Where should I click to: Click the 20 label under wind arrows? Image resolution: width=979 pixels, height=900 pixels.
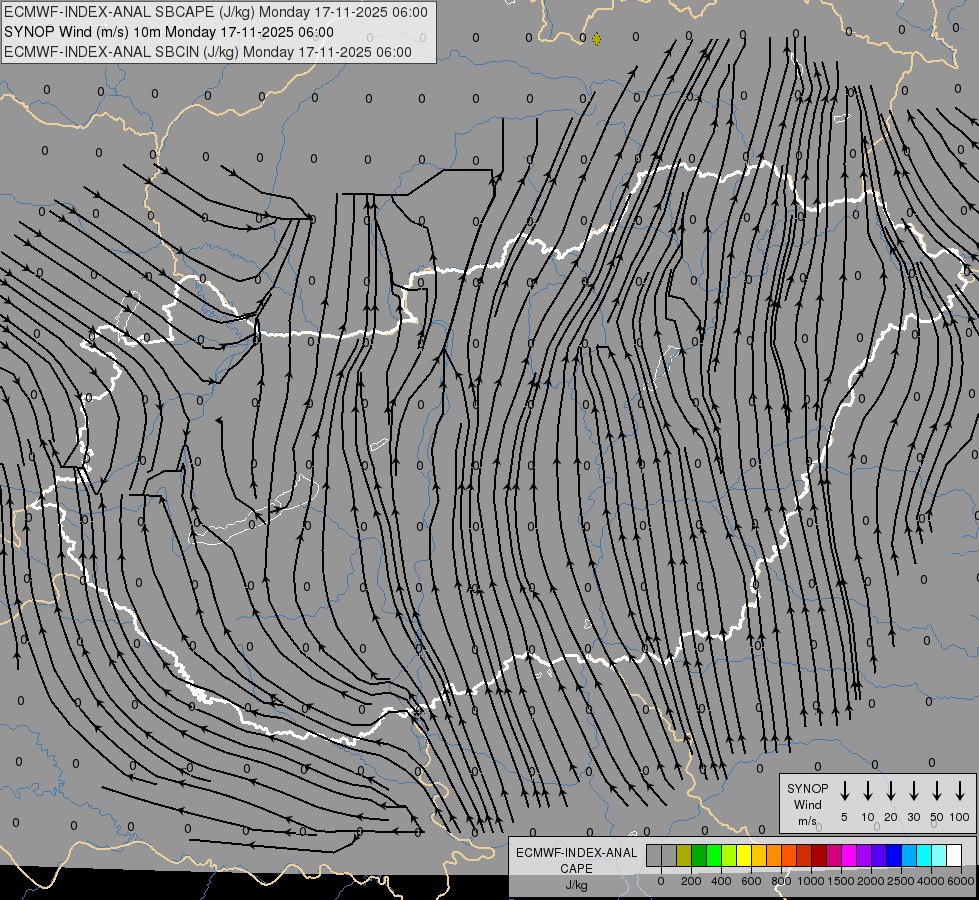tap(891, 817)
